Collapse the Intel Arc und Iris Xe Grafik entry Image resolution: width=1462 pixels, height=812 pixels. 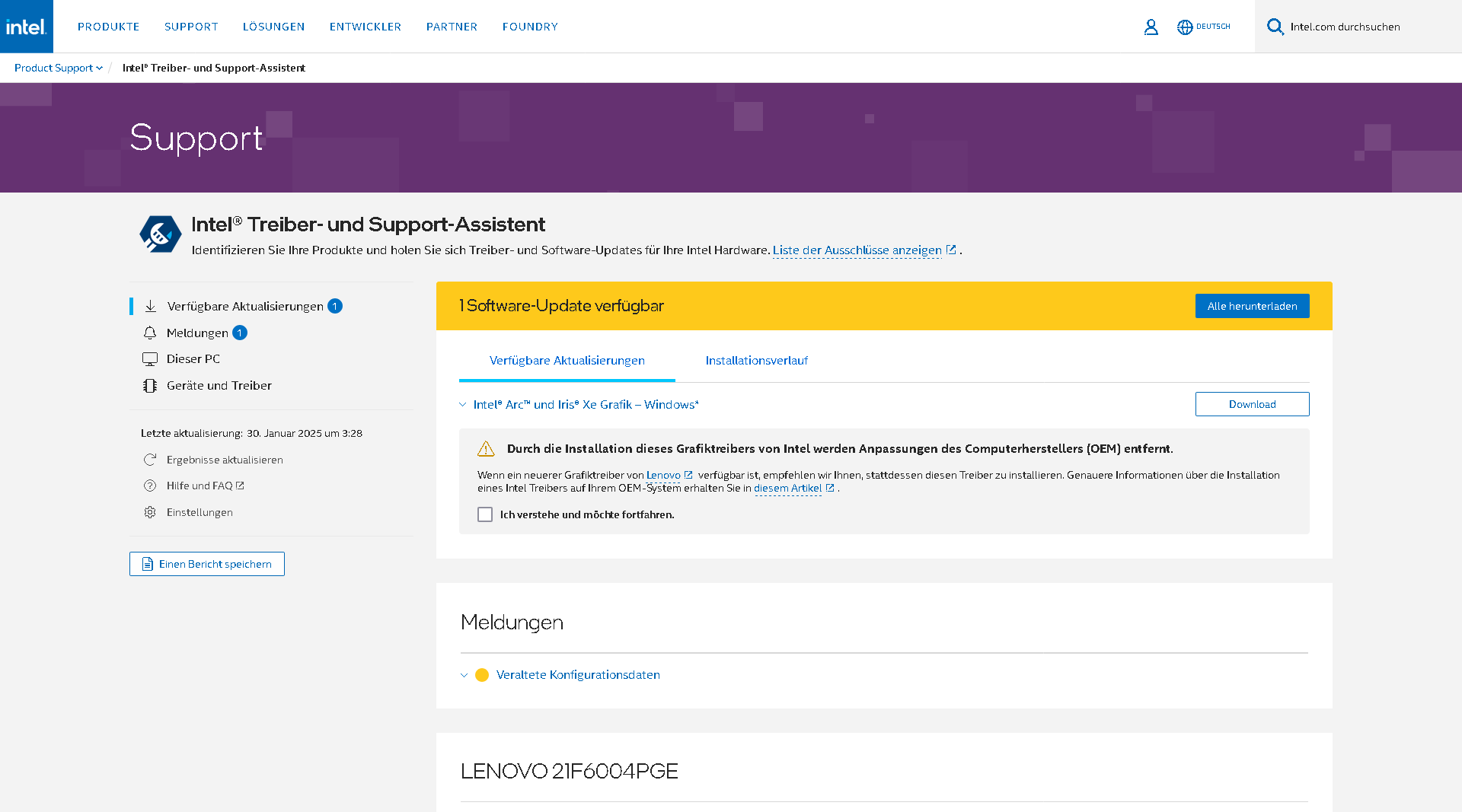(x=462, y=405)
